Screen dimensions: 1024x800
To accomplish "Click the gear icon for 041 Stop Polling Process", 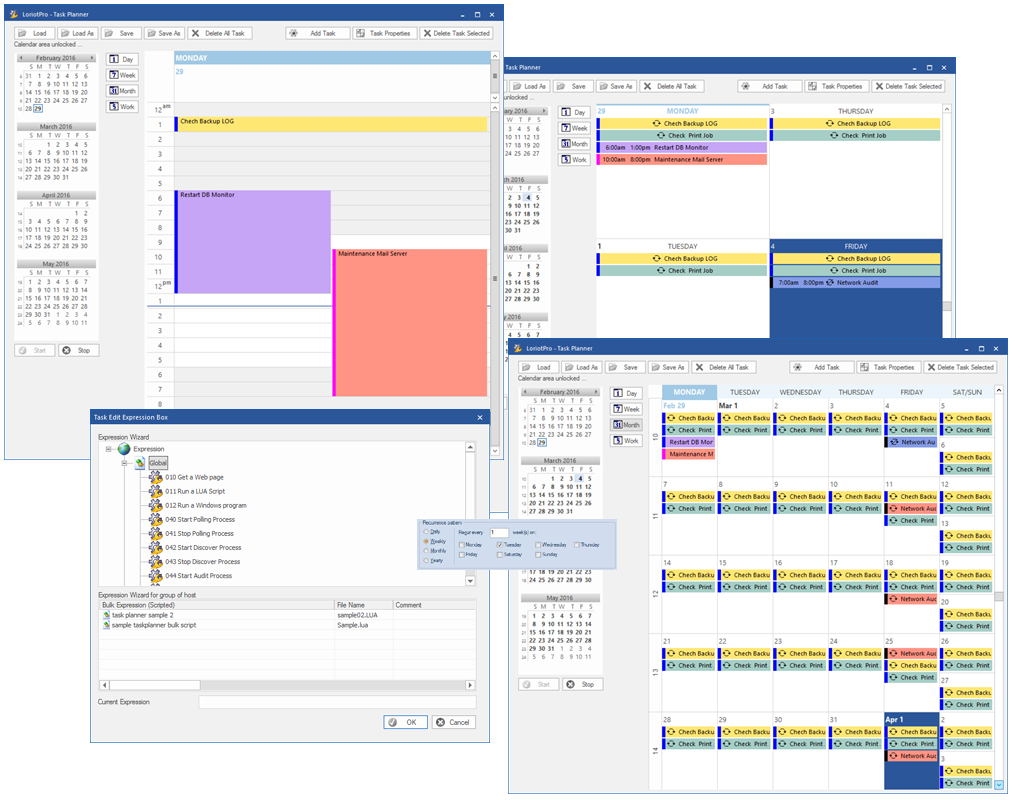I will click(x=155, y=534).
